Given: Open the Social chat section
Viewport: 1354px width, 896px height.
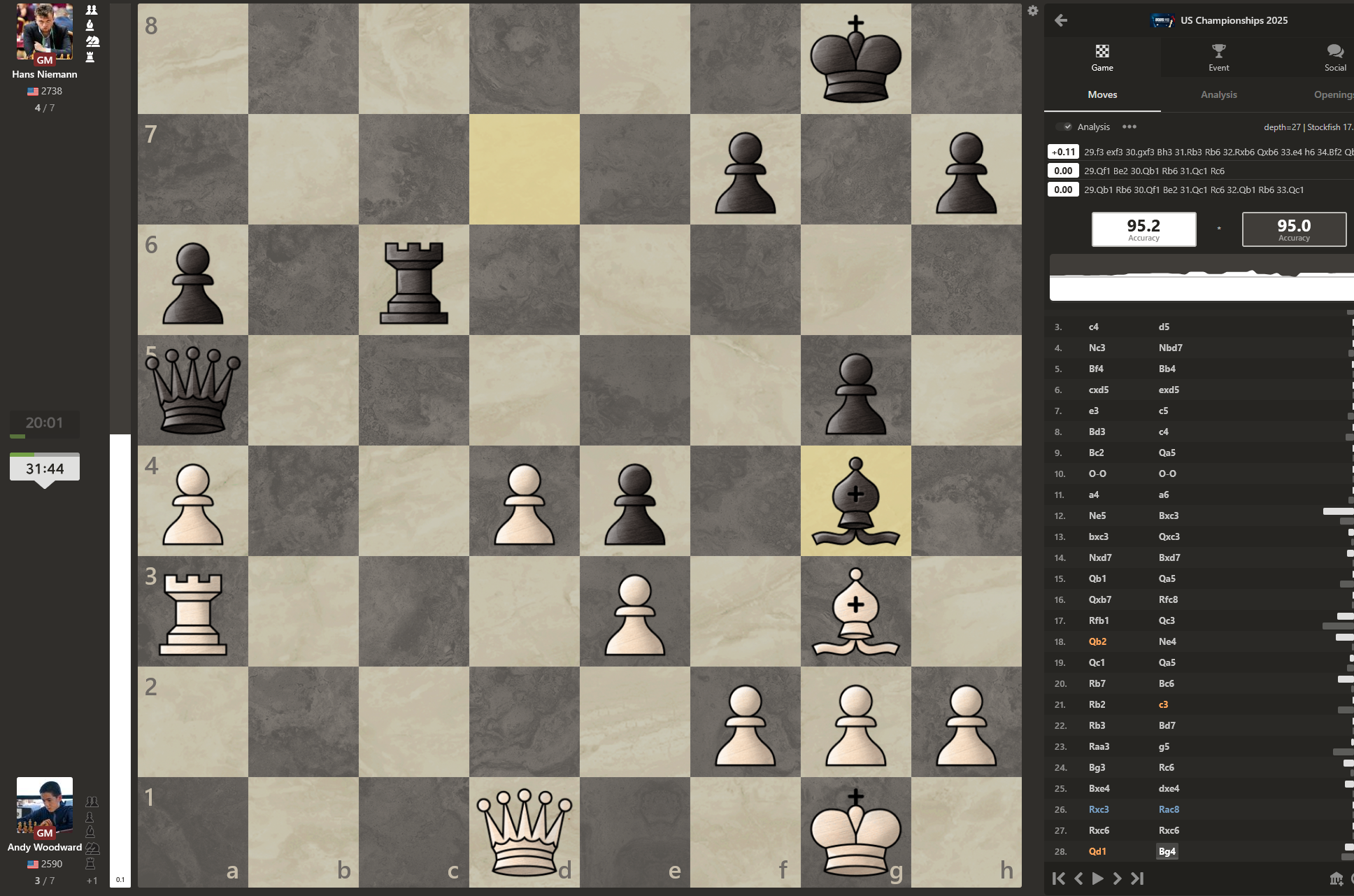Looking at the screenshot, I should point(1334,57).
